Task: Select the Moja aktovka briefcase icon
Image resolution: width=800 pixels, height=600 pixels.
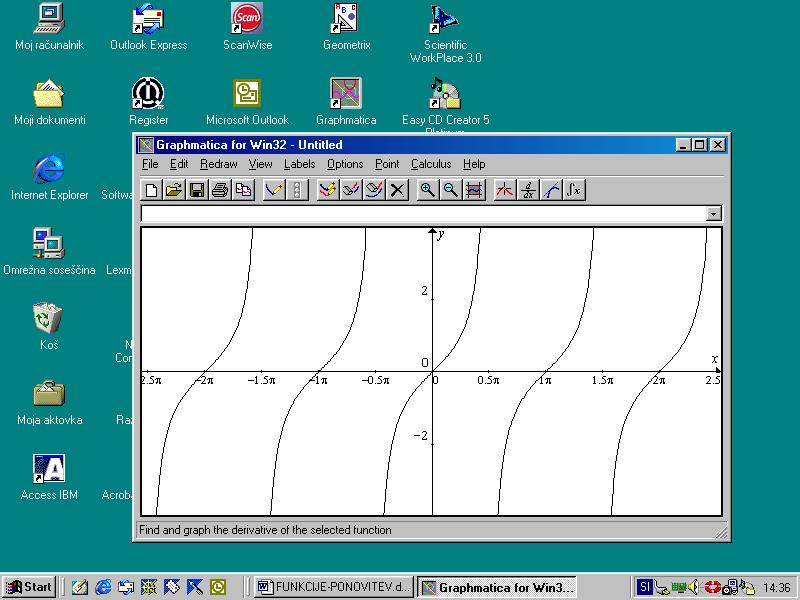Action: 49,402
